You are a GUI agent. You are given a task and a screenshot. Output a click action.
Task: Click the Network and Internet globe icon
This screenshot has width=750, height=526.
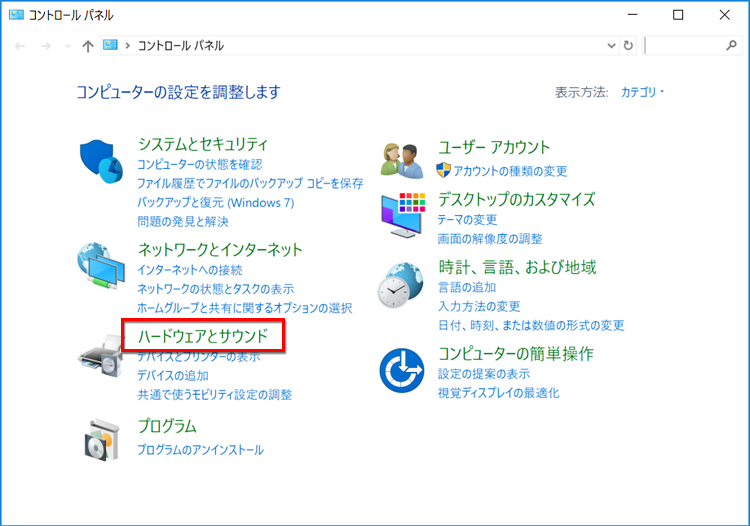pos(101,266)
